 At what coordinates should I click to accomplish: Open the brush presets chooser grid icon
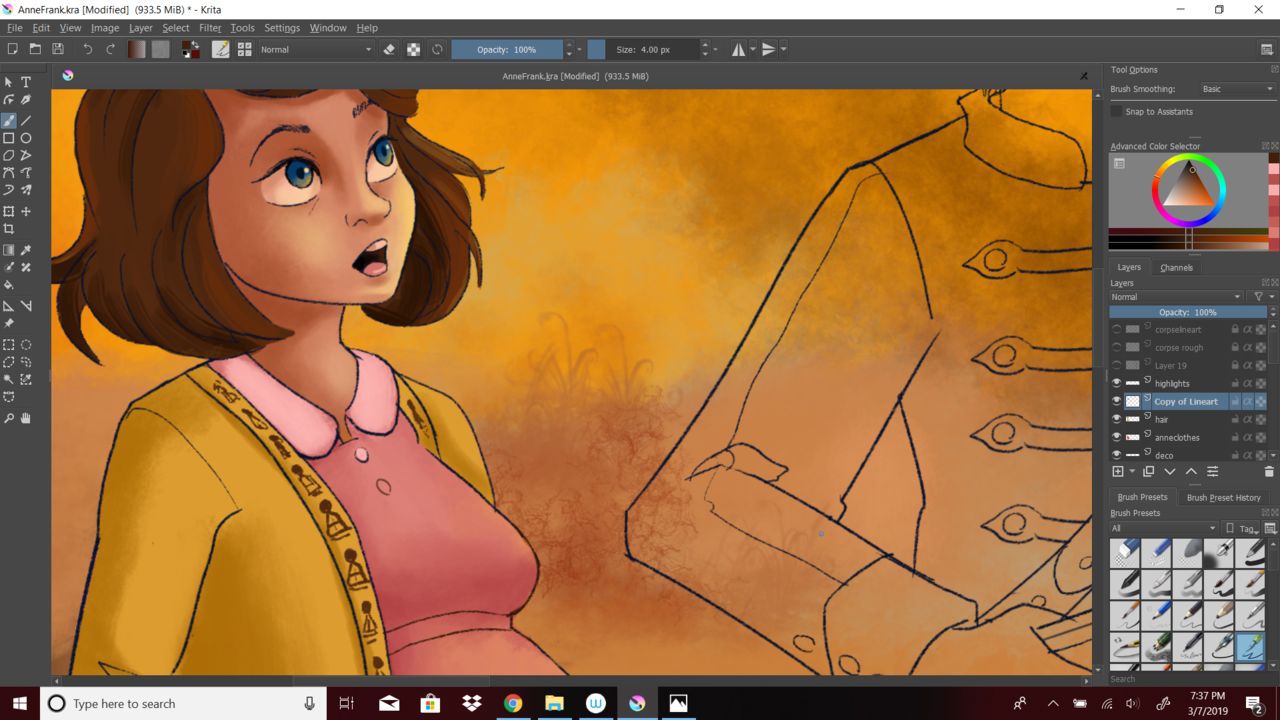244,49
